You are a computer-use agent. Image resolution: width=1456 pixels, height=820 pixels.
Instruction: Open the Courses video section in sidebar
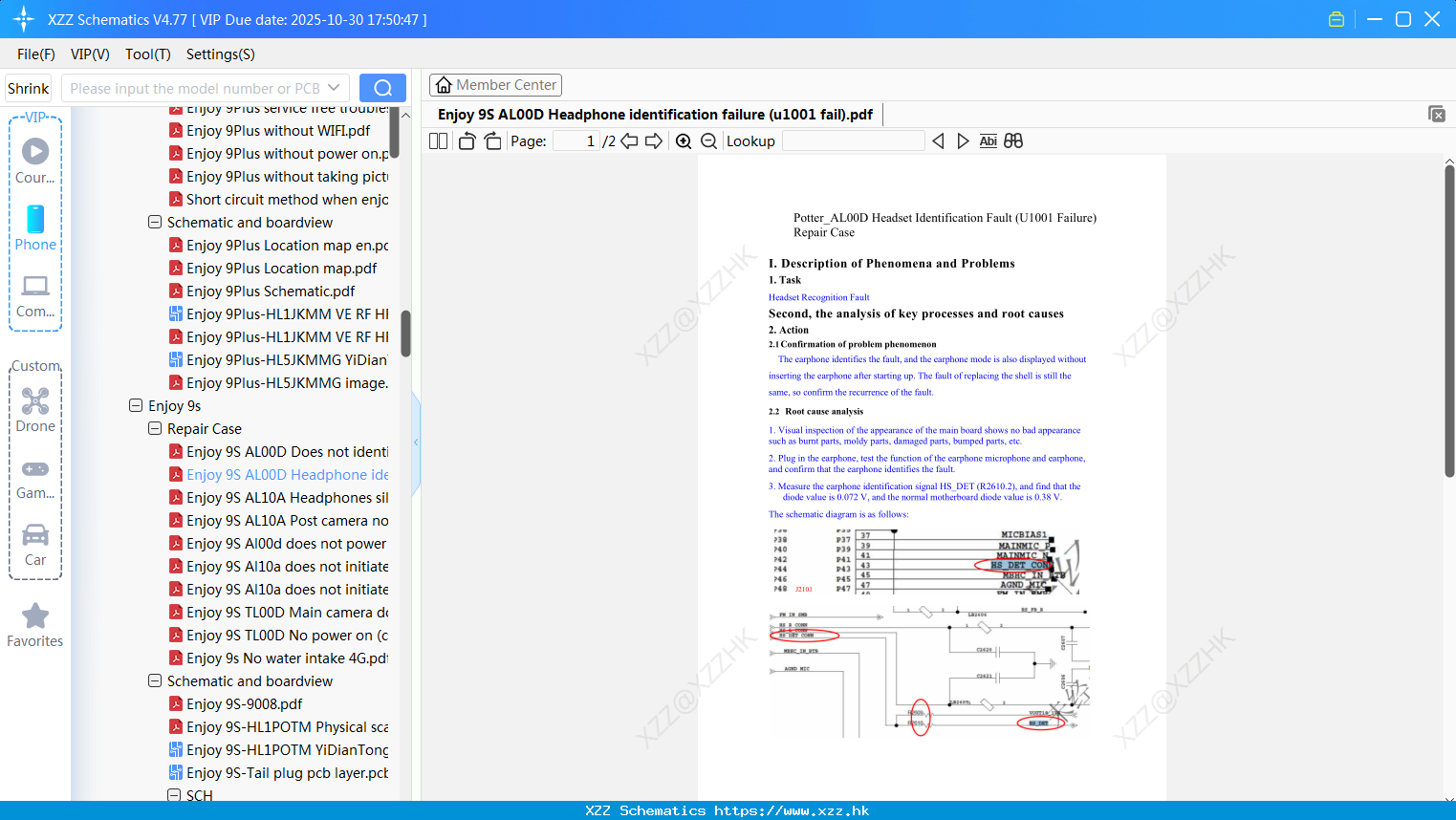[x=35, y=161]
